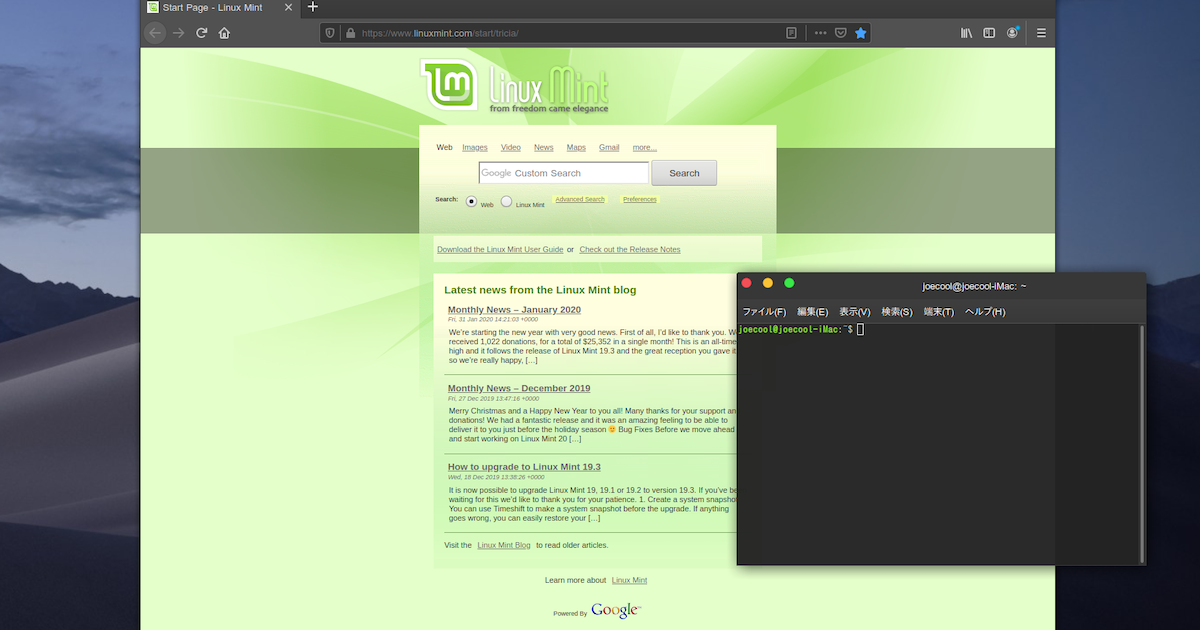Click the Firefox forward arrow

pyautogui.click(x=178, y=33)
